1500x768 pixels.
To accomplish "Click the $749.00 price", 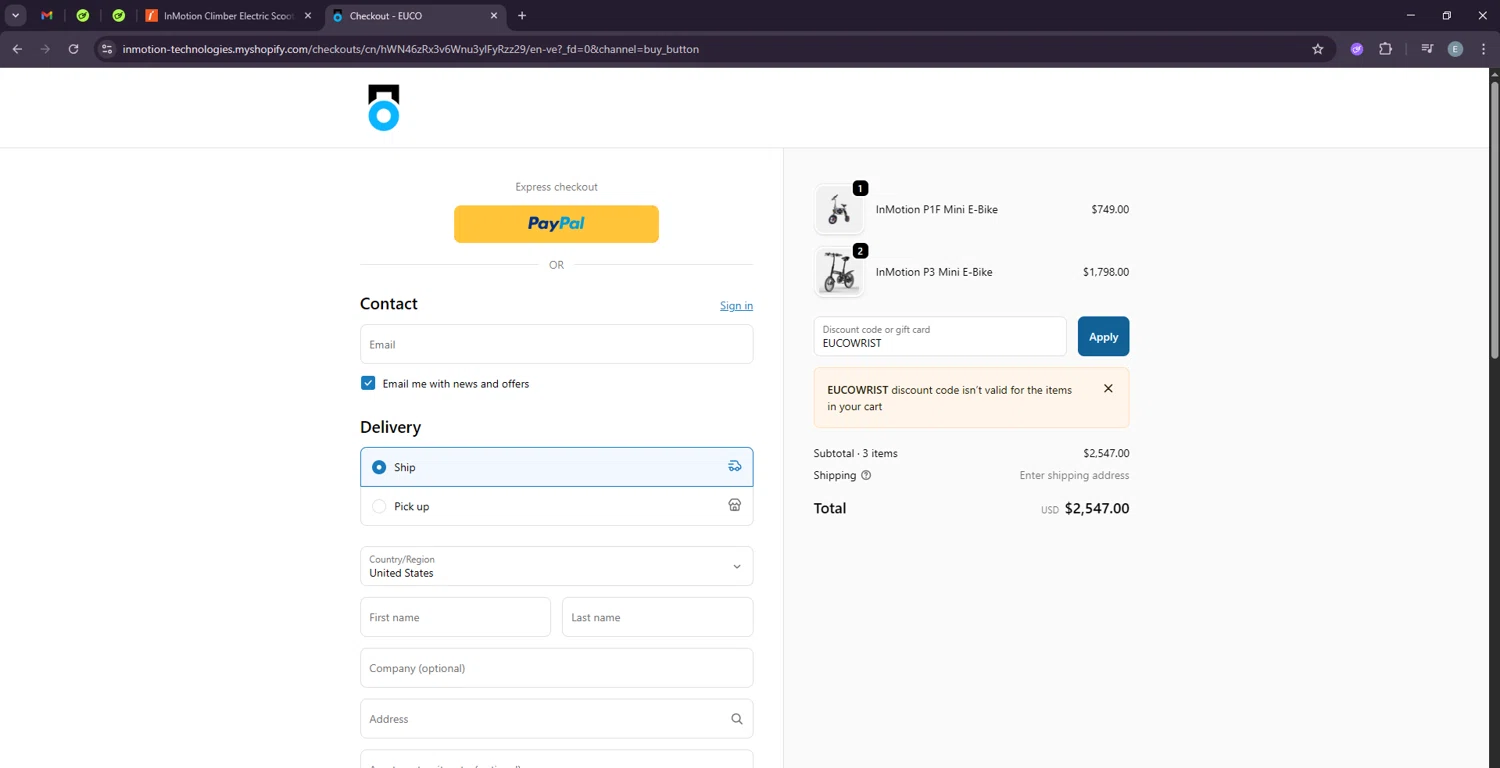I will coord(1110,209).
